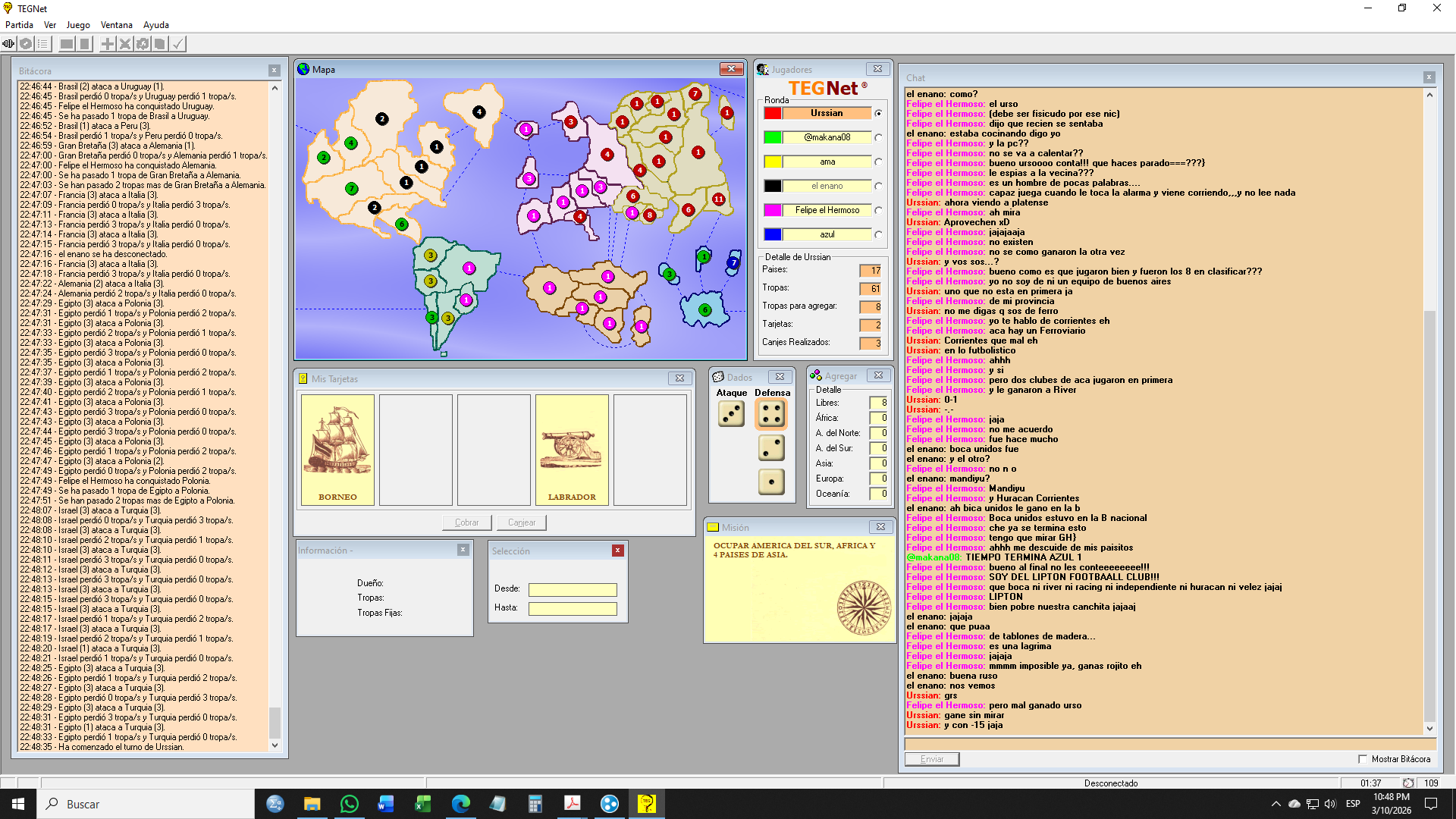The image size is (1456, 819).
Task: Click the list icon in the toolbar
Action: pyautogui.click(x=43, y=44)
